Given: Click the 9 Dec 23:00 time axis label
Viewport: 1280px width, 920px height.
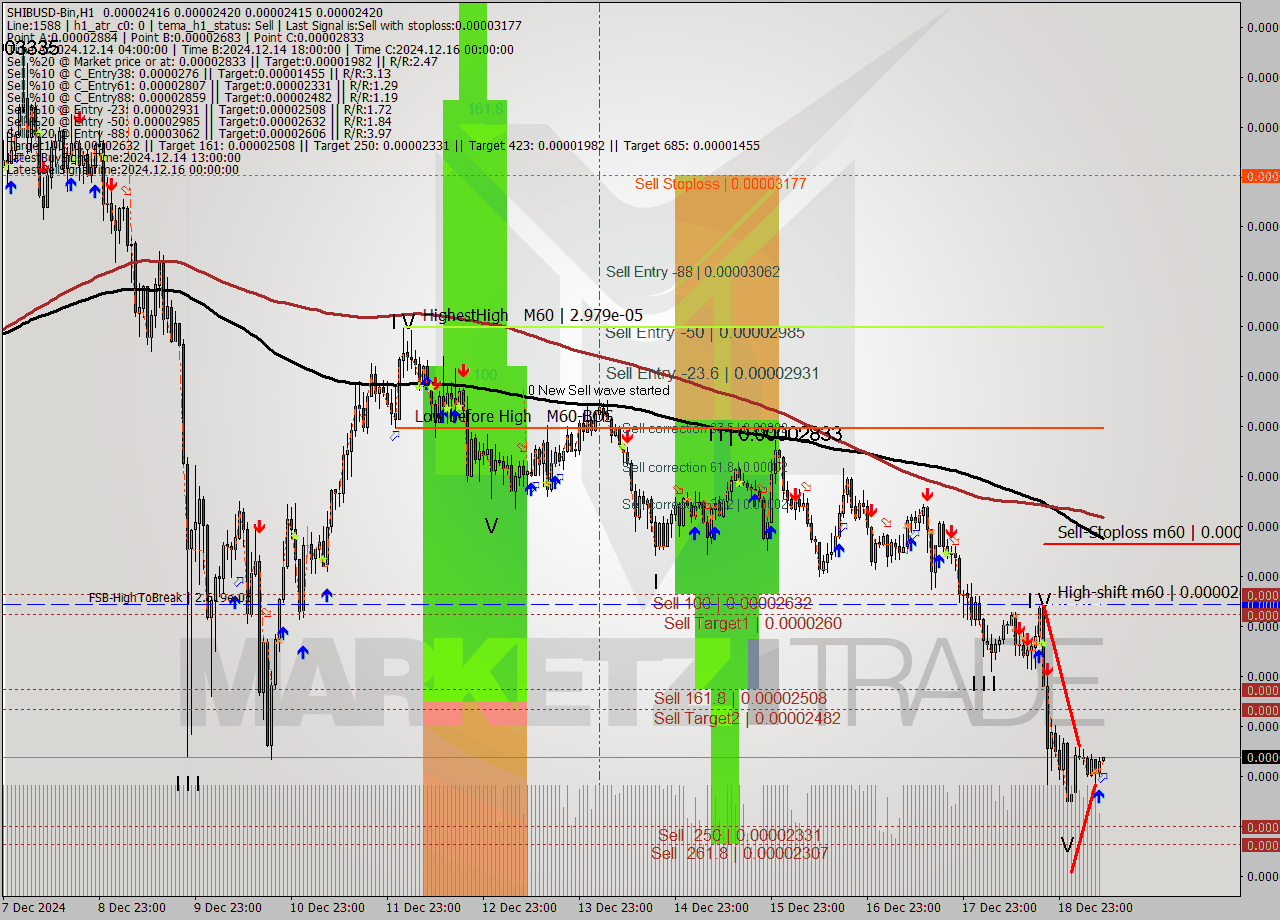Looking at the screenshot, I should [x=228, y=908].
